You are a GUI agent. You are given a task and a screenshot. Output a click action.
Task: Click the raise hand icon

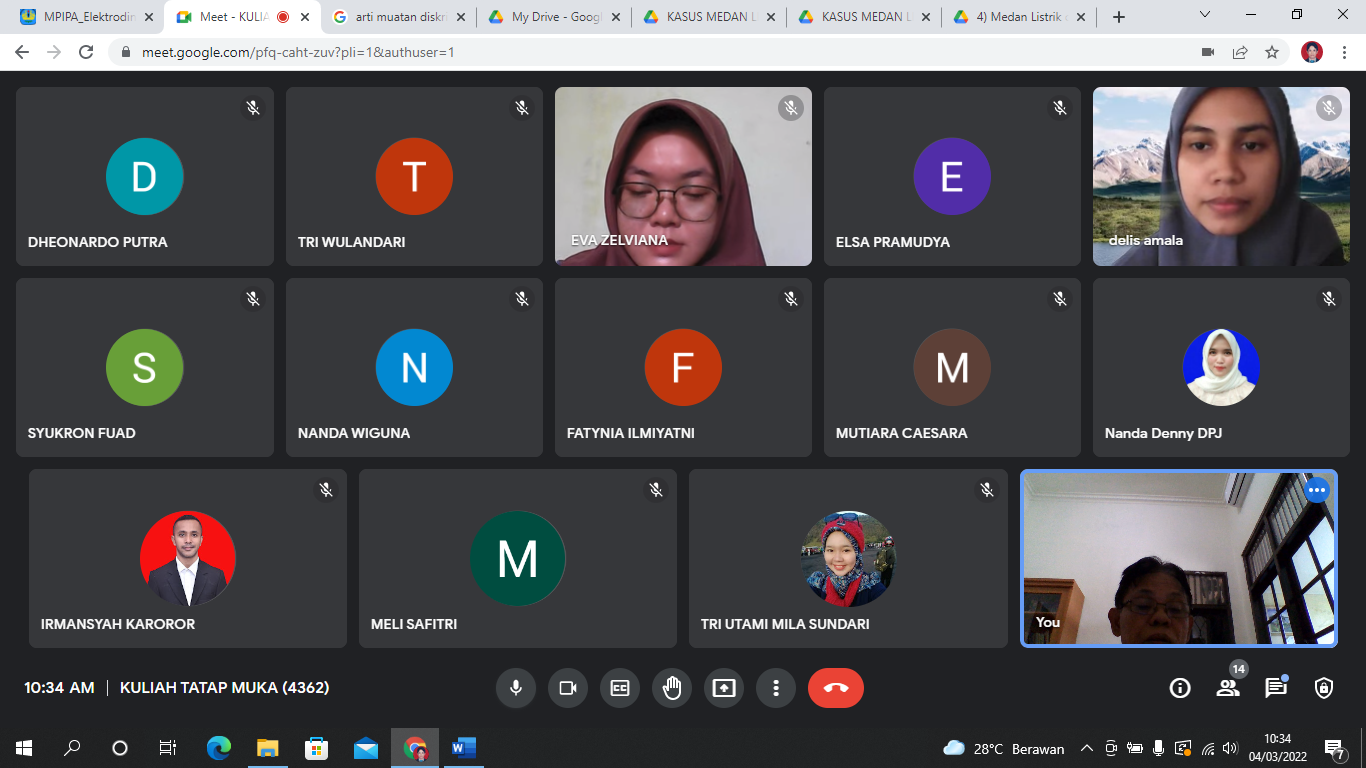pyautogui.click(x=672, y=688)
